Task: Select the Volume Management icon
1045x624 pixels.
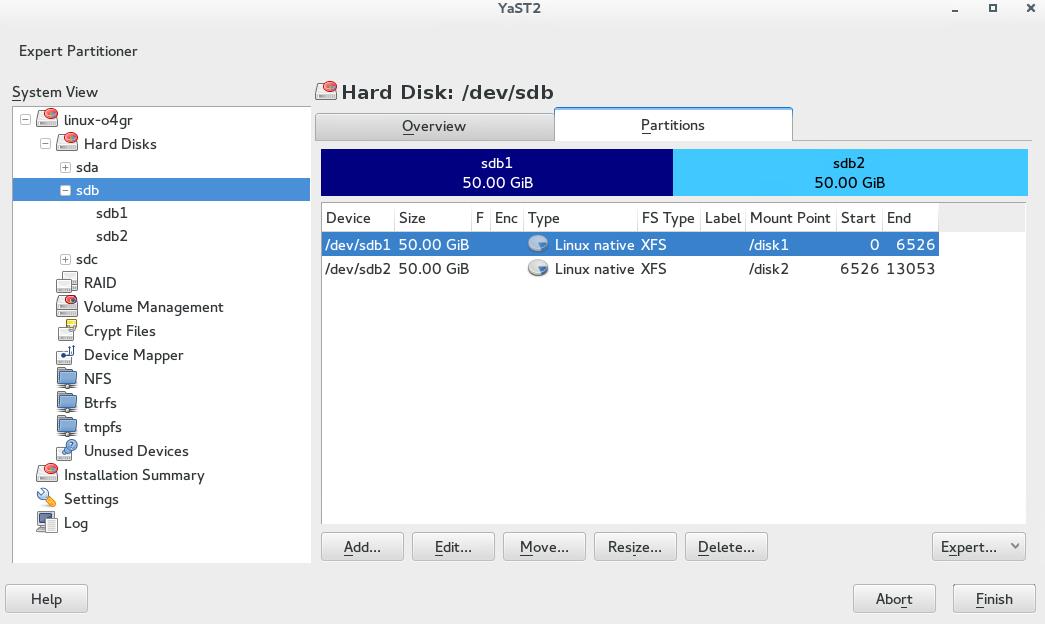Action: pos(66,307)
